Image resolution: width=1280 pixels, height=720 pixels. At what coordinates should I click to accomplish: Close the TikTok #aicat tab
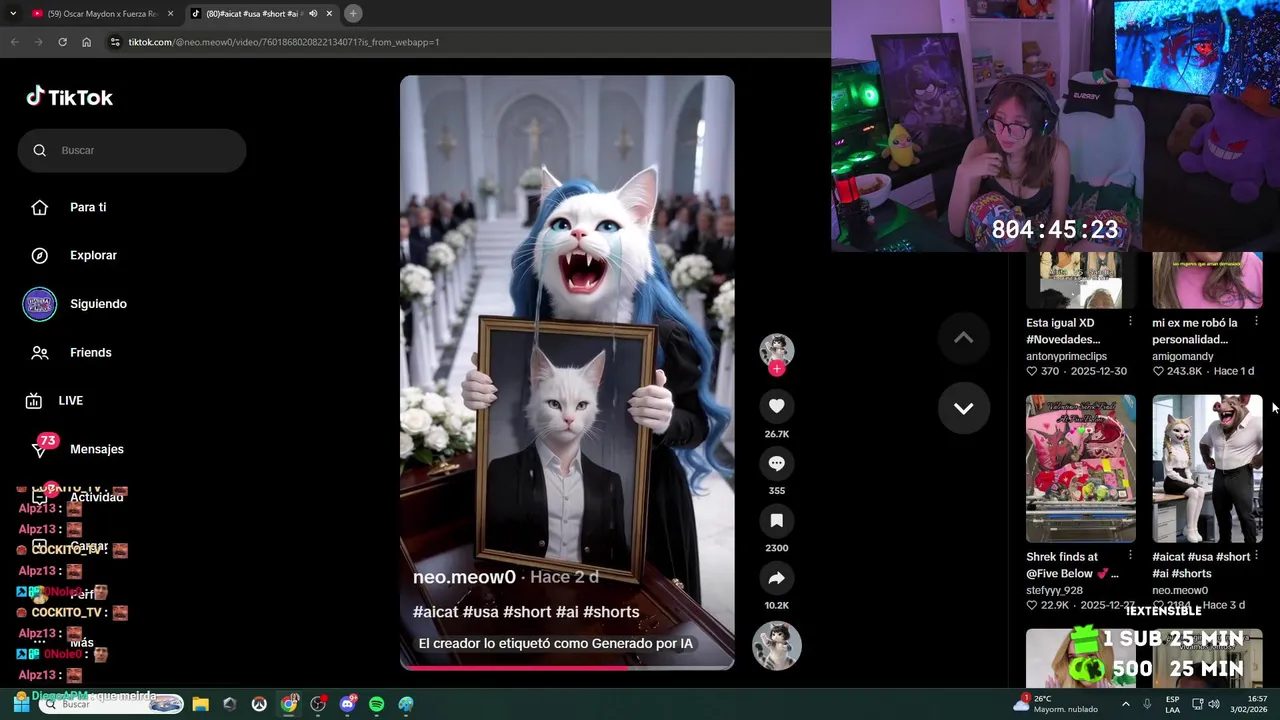click(329, 13)
